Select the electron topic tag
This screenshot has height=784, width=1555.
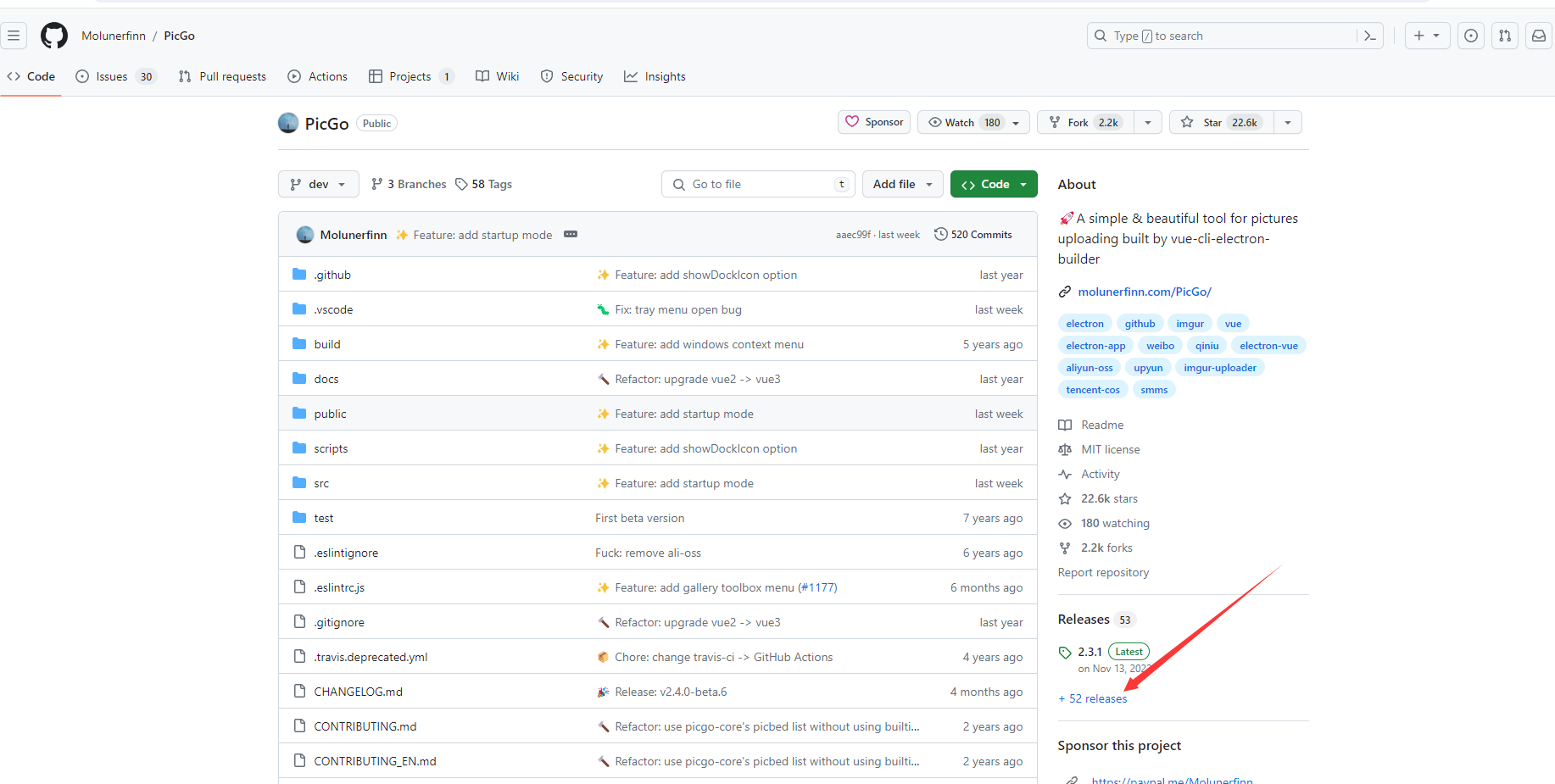click(x=1084, y=324)
